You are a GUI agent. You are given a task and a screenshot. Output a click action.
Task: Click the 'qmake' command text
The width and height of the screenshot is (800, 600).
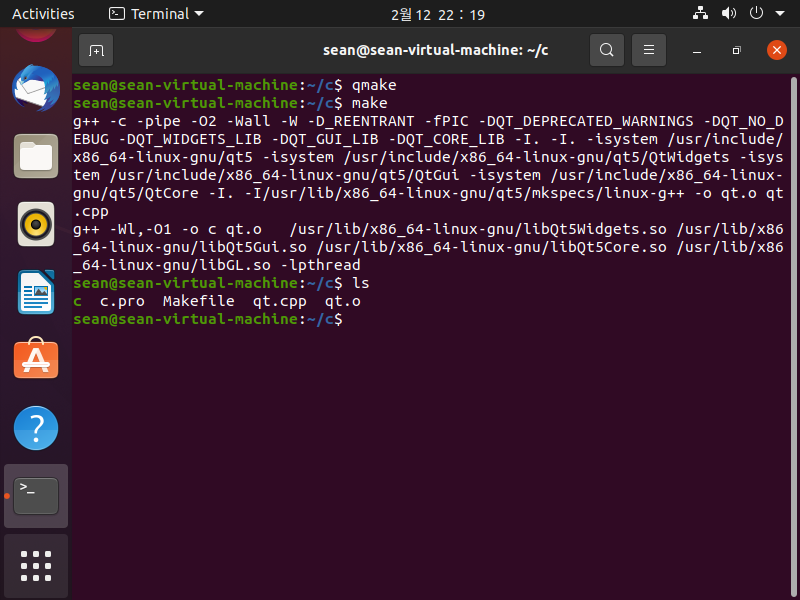click(374, 85)
